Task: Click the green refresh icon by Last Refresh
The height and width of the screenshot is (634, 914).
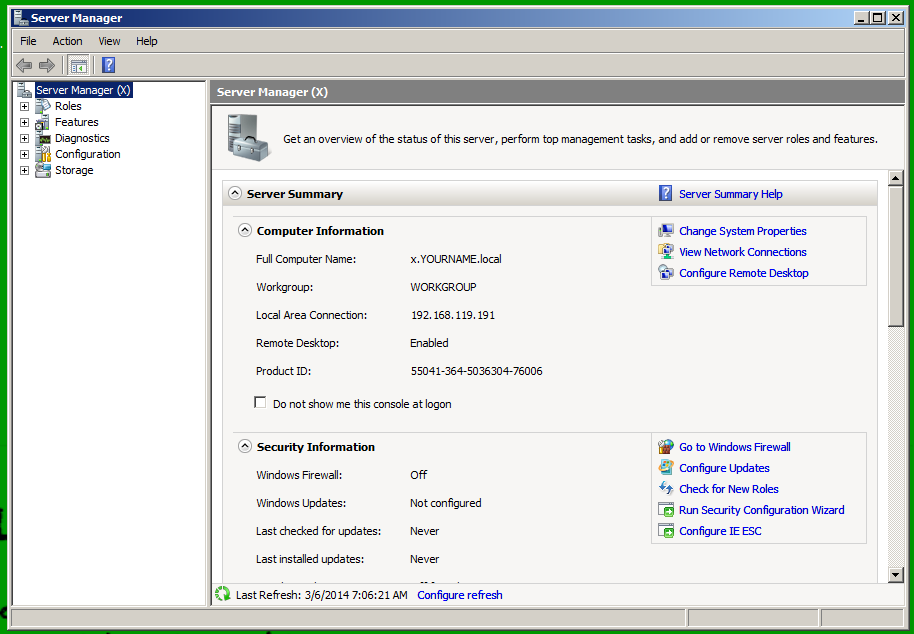Action: pos(223,595)
